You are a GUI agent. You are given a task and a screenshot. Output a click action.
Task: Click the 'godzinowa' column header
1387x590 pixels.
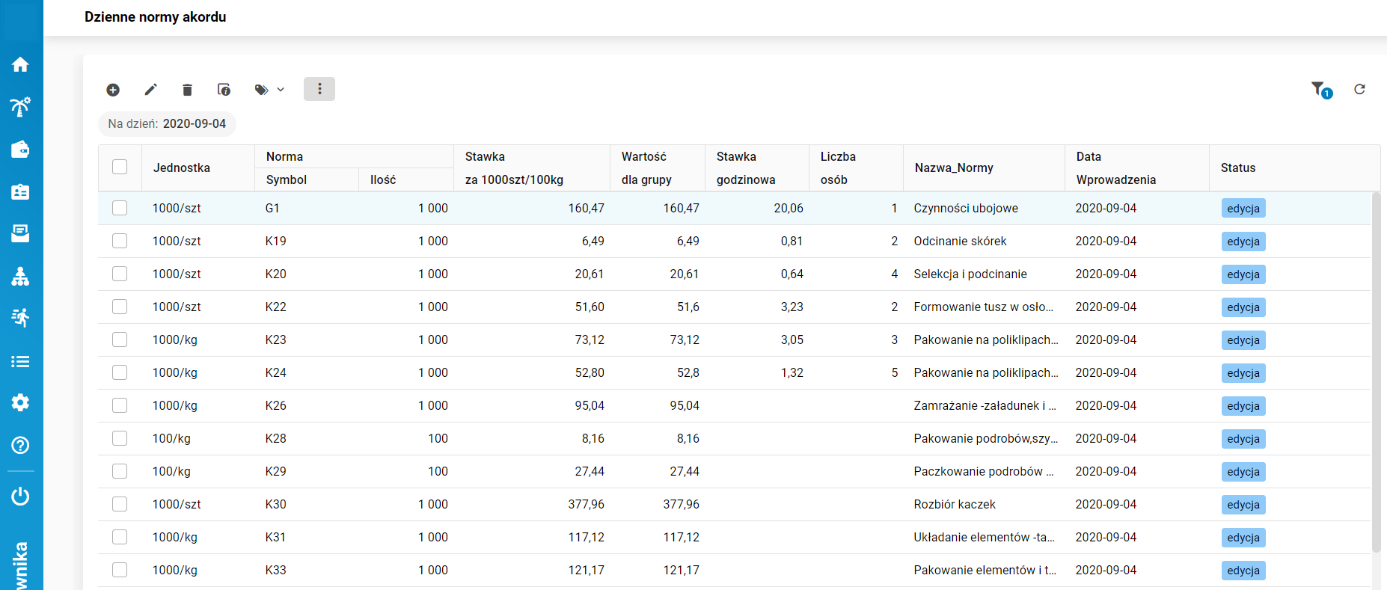(x=746, y=180)
